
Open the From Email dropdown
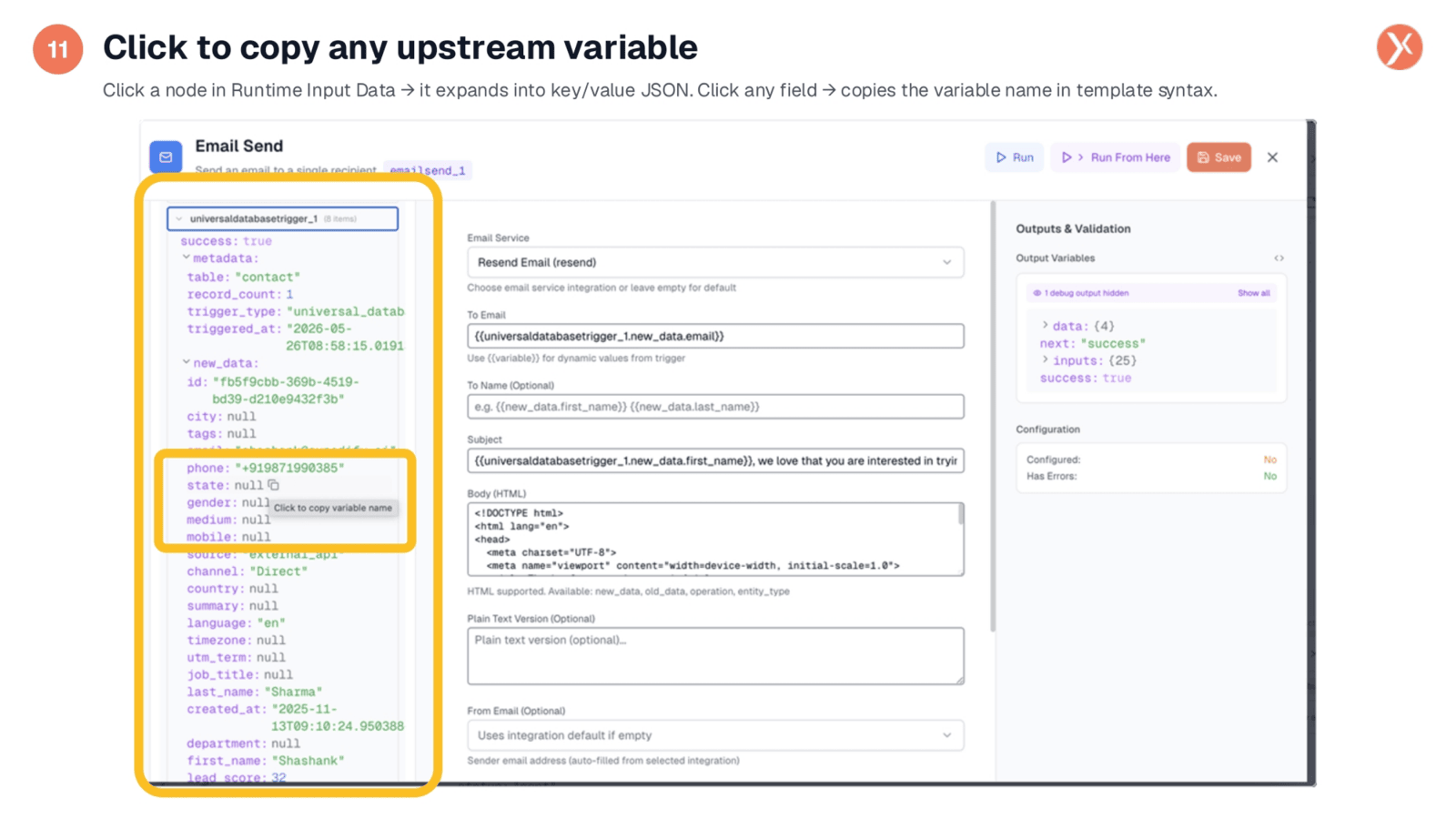click(715, 735)
